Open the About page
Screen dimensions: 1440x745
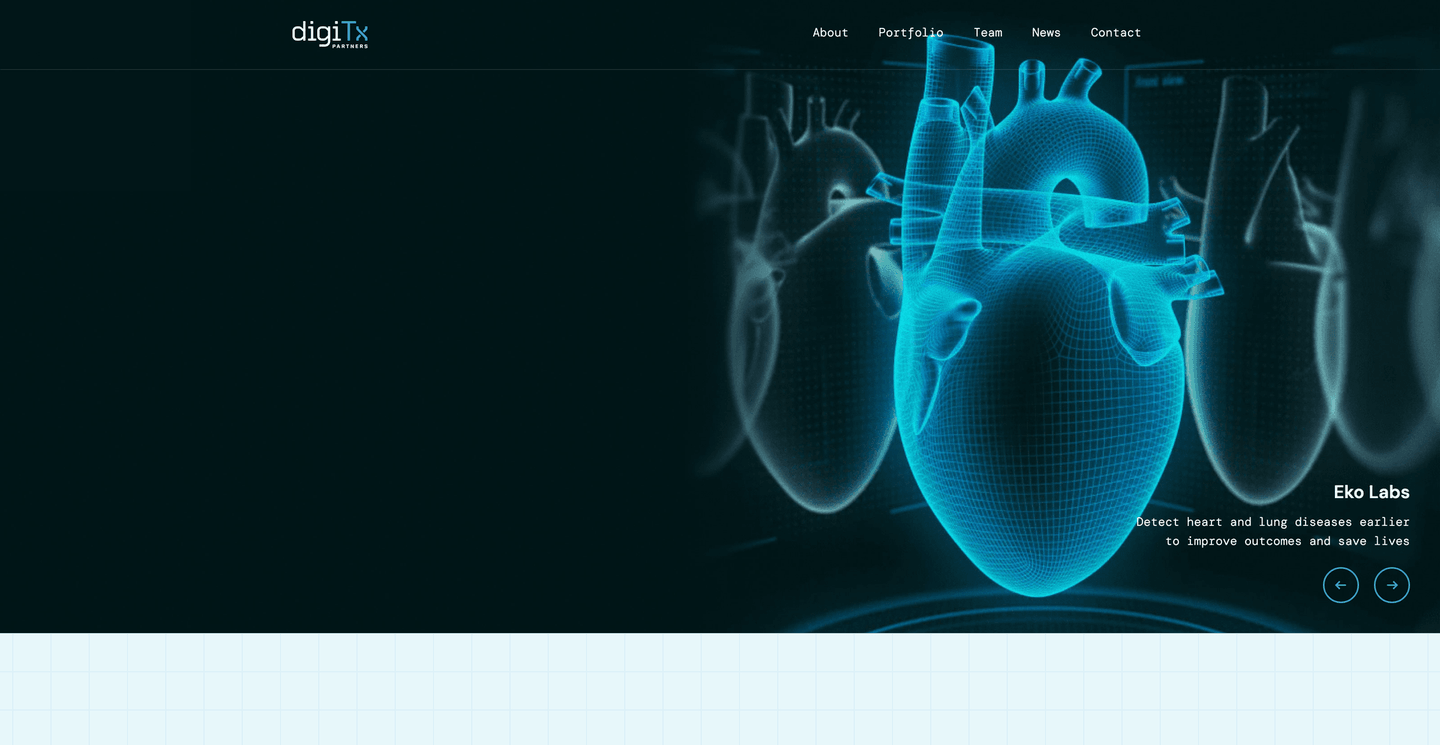830,32
